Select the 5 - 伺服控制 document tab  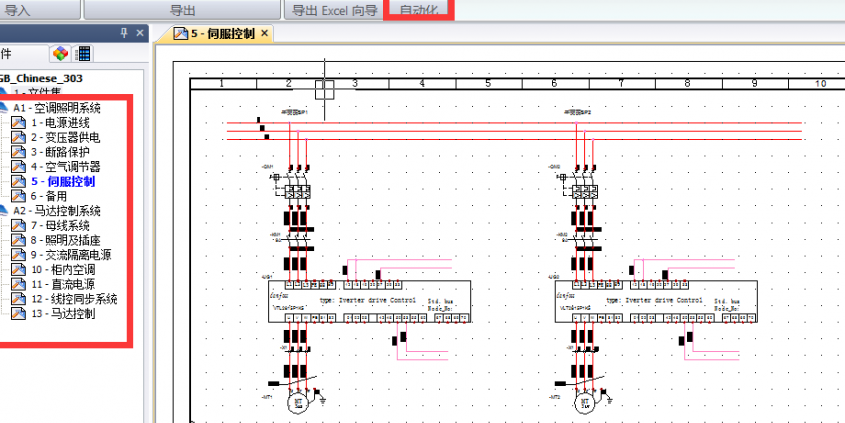(x=214, y=33)
